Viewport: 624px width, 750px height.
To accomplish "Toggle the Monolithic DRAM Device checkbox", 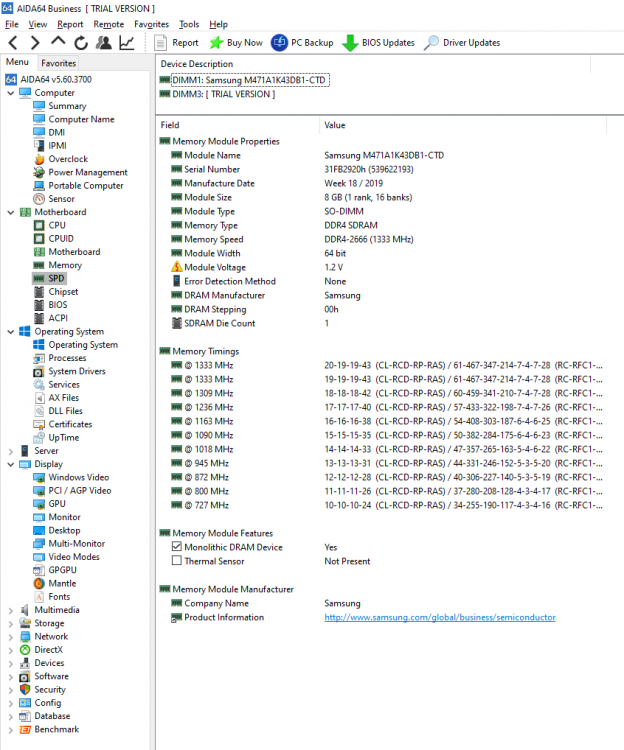I will point(176,546).
